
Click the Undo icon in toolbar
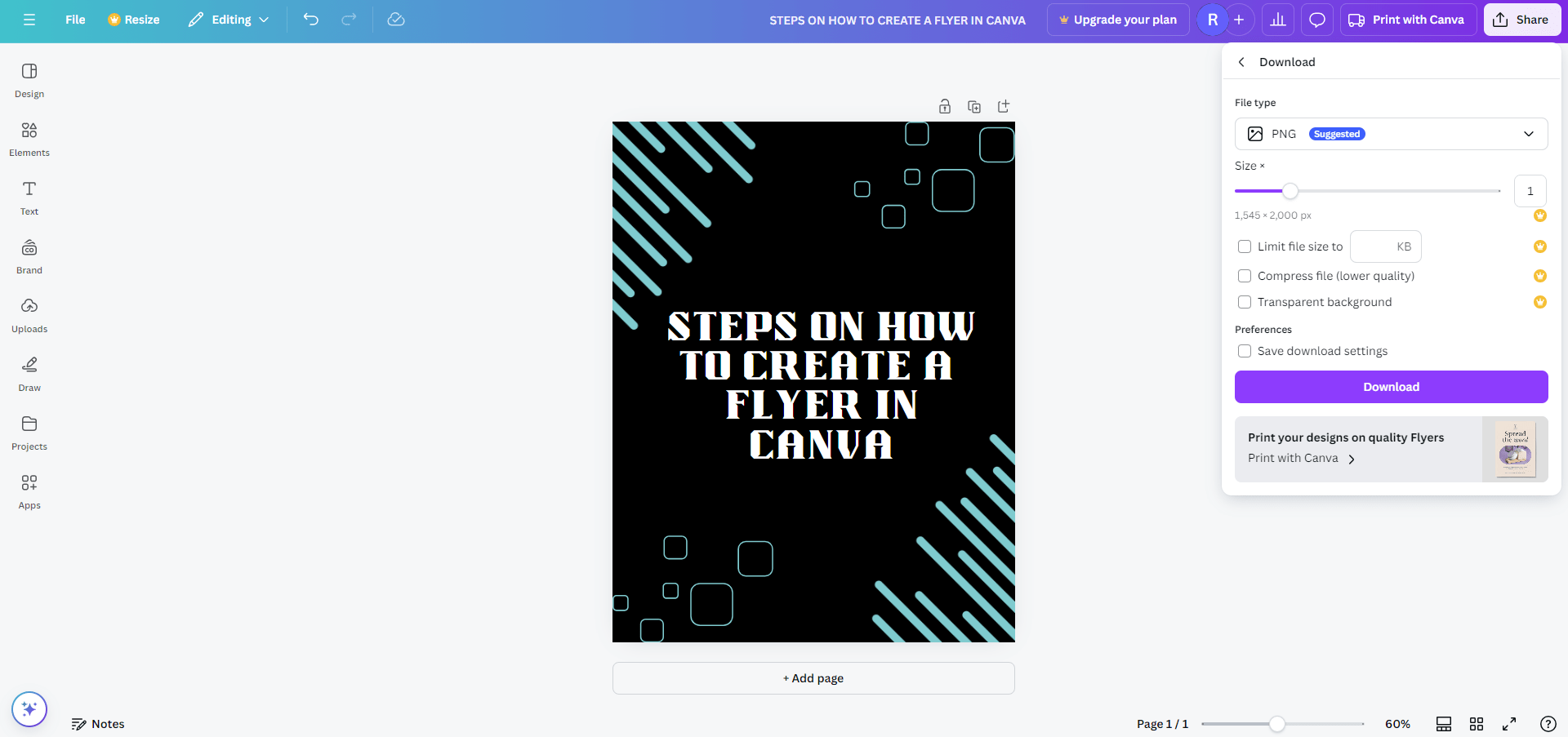coord(311,19)
